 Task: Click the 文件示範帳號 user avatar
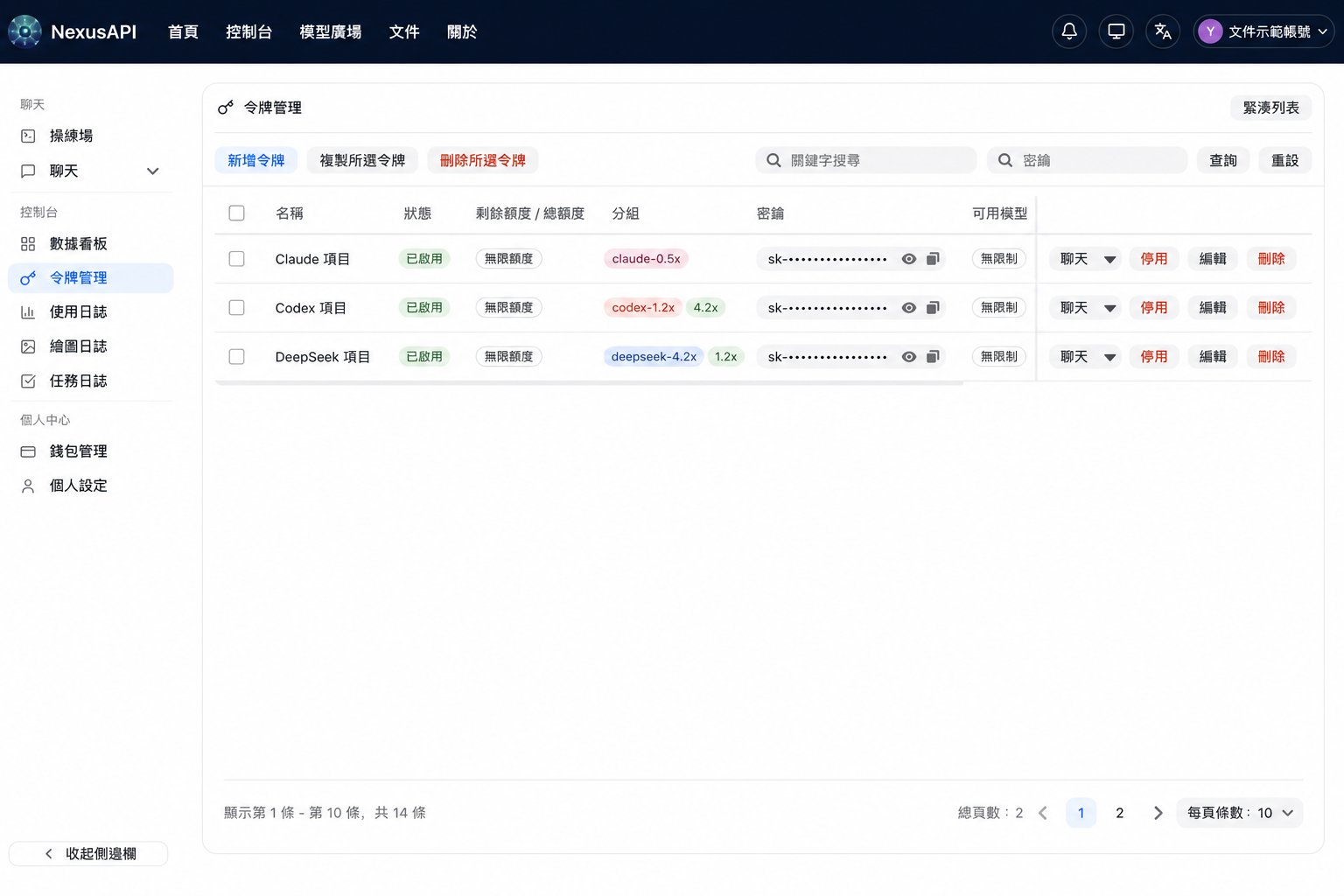[1210, 31]
